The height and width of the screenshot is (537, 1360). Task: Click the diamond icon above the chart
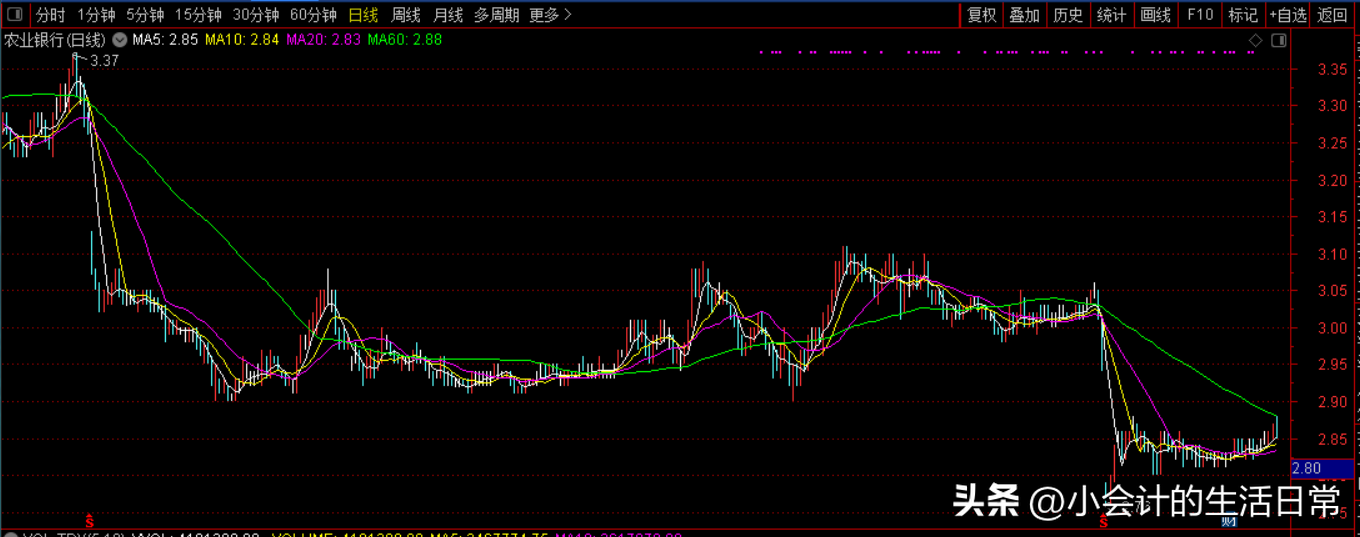[x=1255, y=40]
